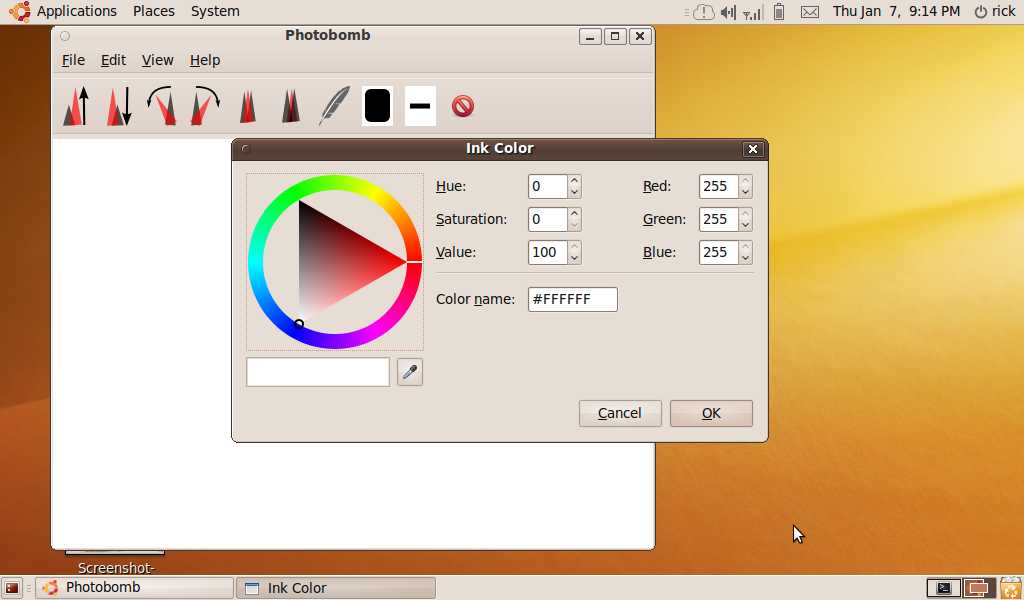This screenshot has width=1024, height=600.
Task: Click the red prohibition delete icon
Action: pyautogui.click(x=463, y=106)
